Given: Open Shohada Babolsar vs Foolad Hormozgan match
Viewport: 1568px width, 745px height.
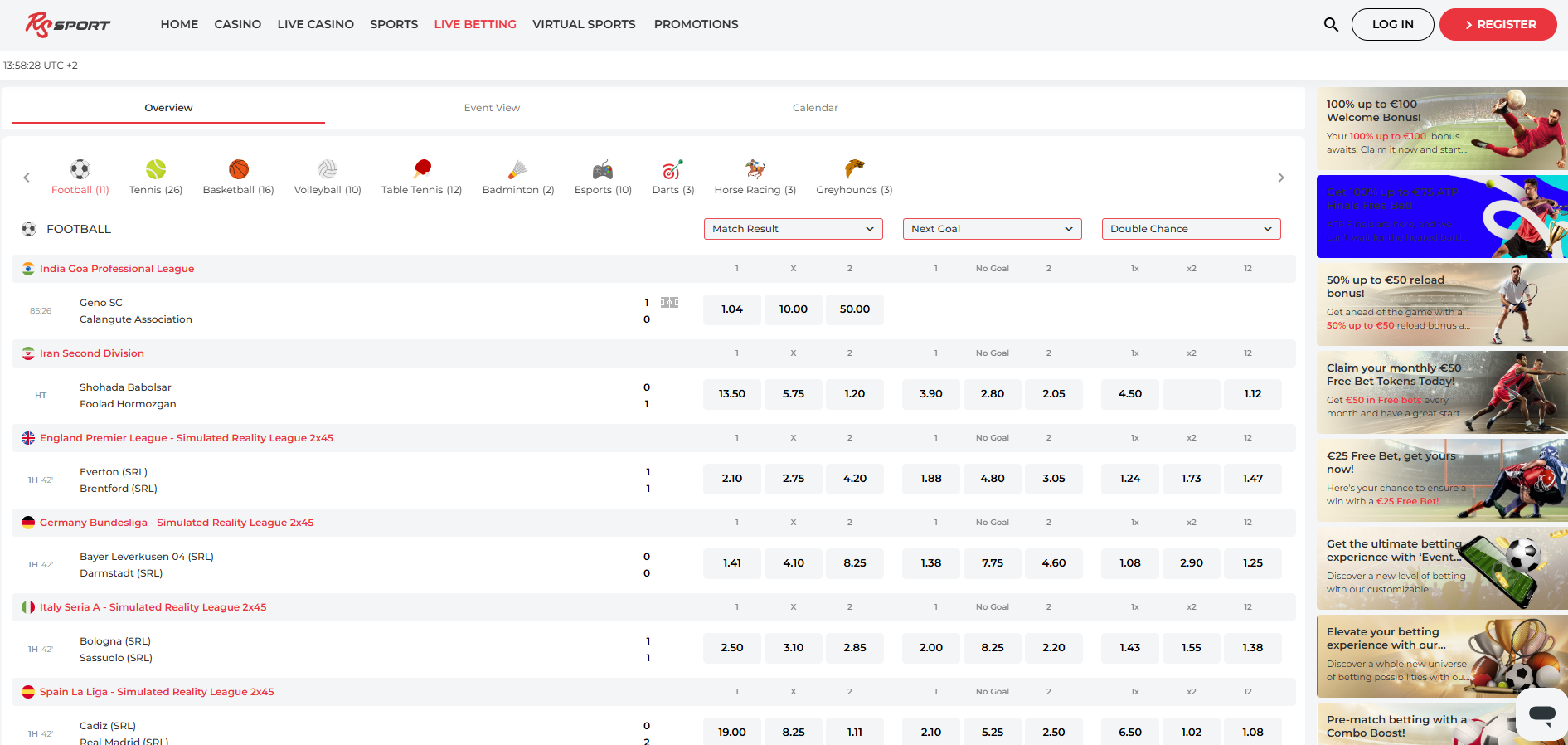Looking at the screenshot, I should click(128, 396).
